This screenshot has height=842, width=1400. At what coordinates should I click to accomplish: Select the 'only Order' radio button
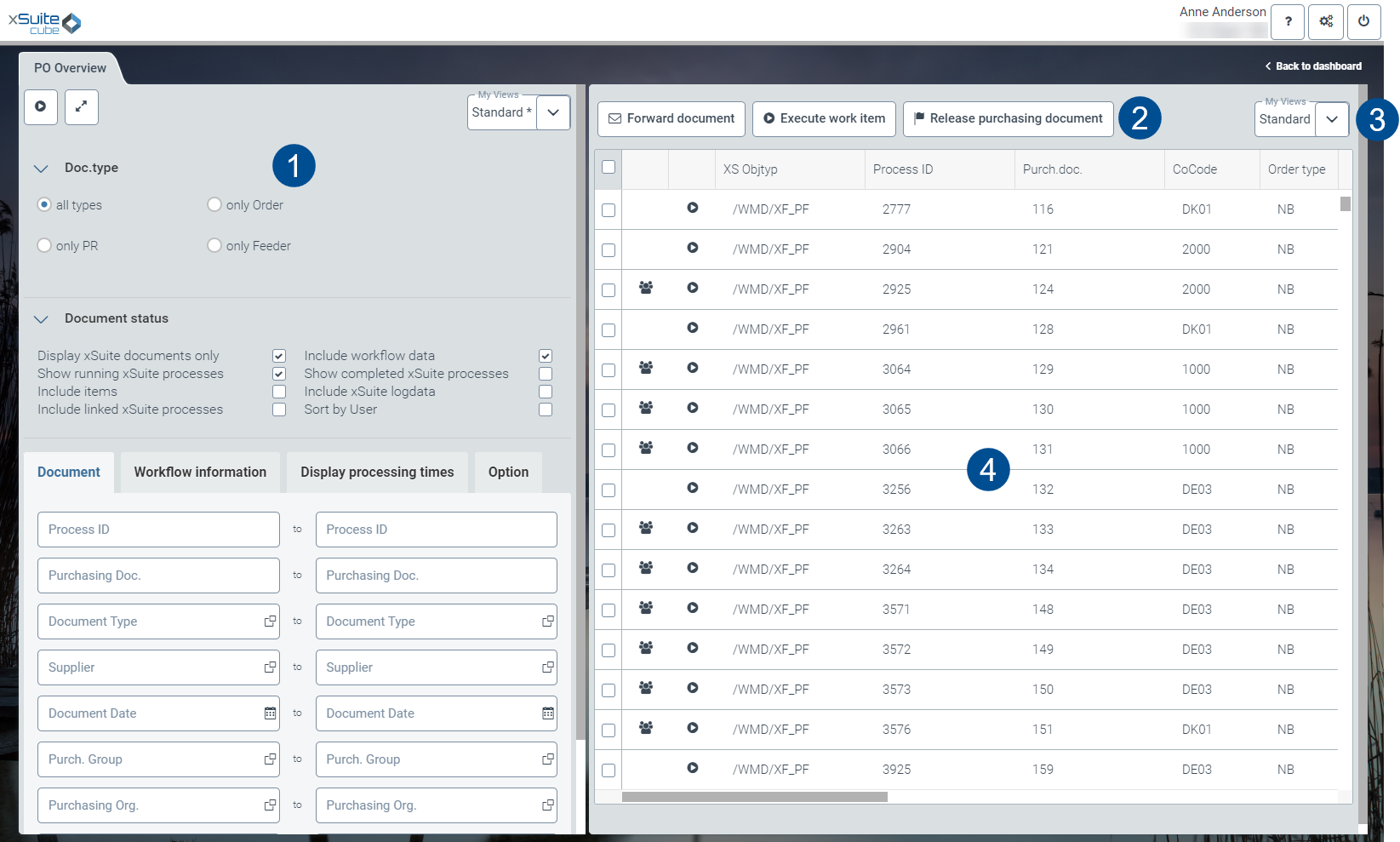tap(214, 205)
